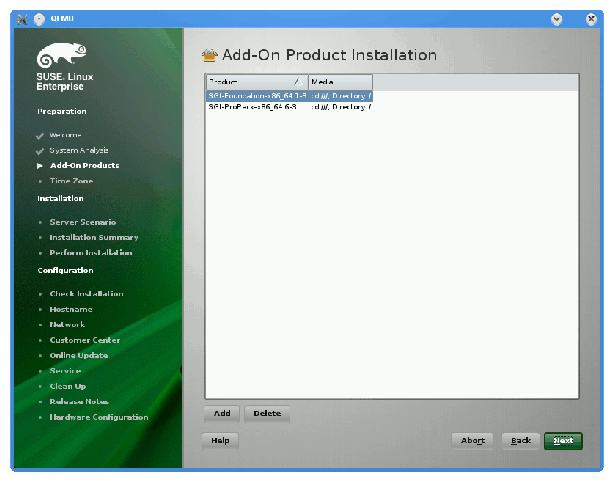
Task: Click the Check Installation step
Action: click(x=87, y=294)
